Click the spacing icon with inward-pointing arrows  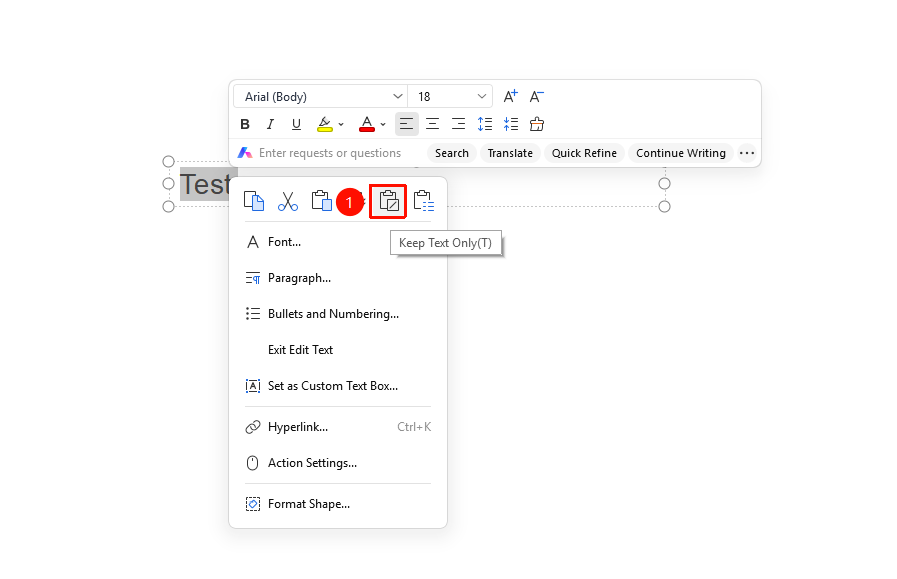(511, 124)
